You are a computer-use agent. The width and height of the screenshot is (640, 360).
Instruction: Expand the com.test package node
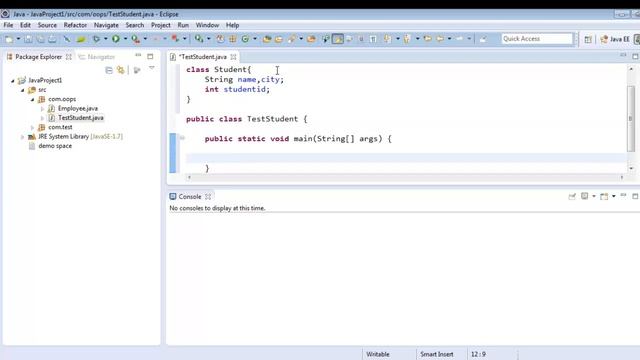point(33,128)
